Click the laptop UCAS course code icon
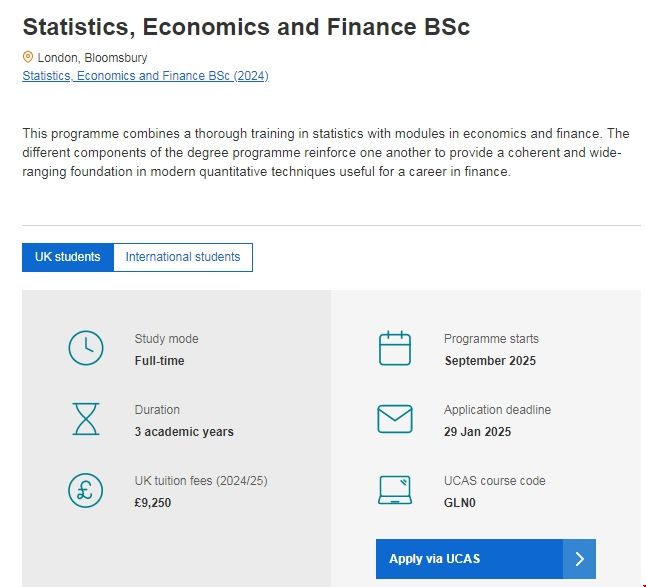Screen dimensions: 646x587 tap(395, 490)
